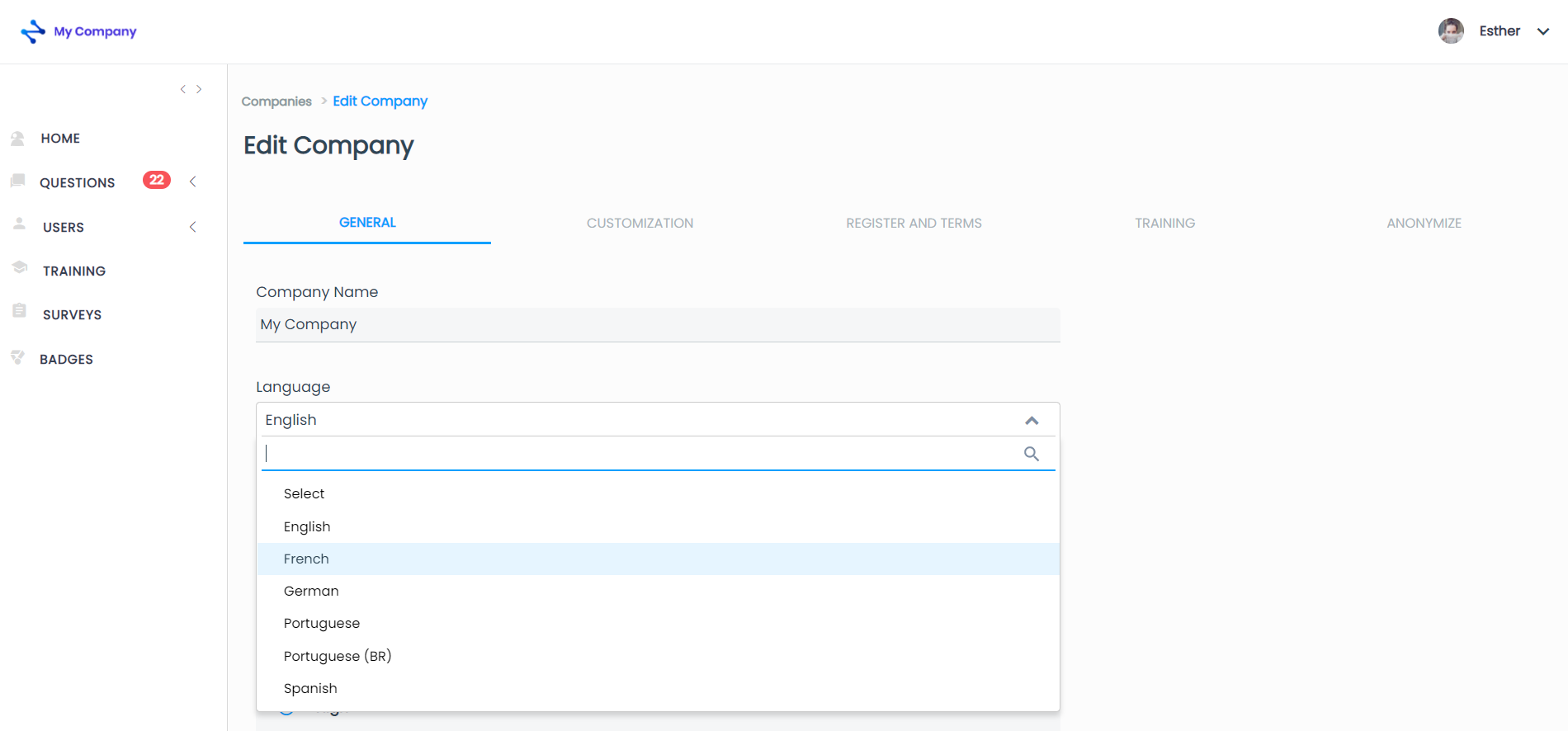
Task: Click the Surveys clipboard icon
Action: (20, 311)
